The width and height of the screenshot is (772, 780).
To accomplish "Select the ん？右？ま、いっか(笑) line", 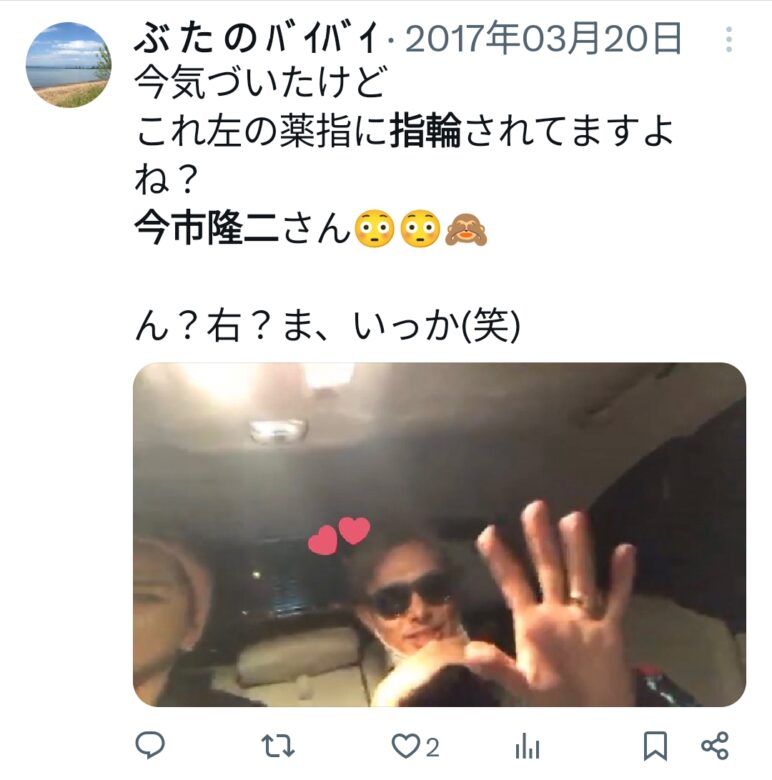I will (327, 326).
